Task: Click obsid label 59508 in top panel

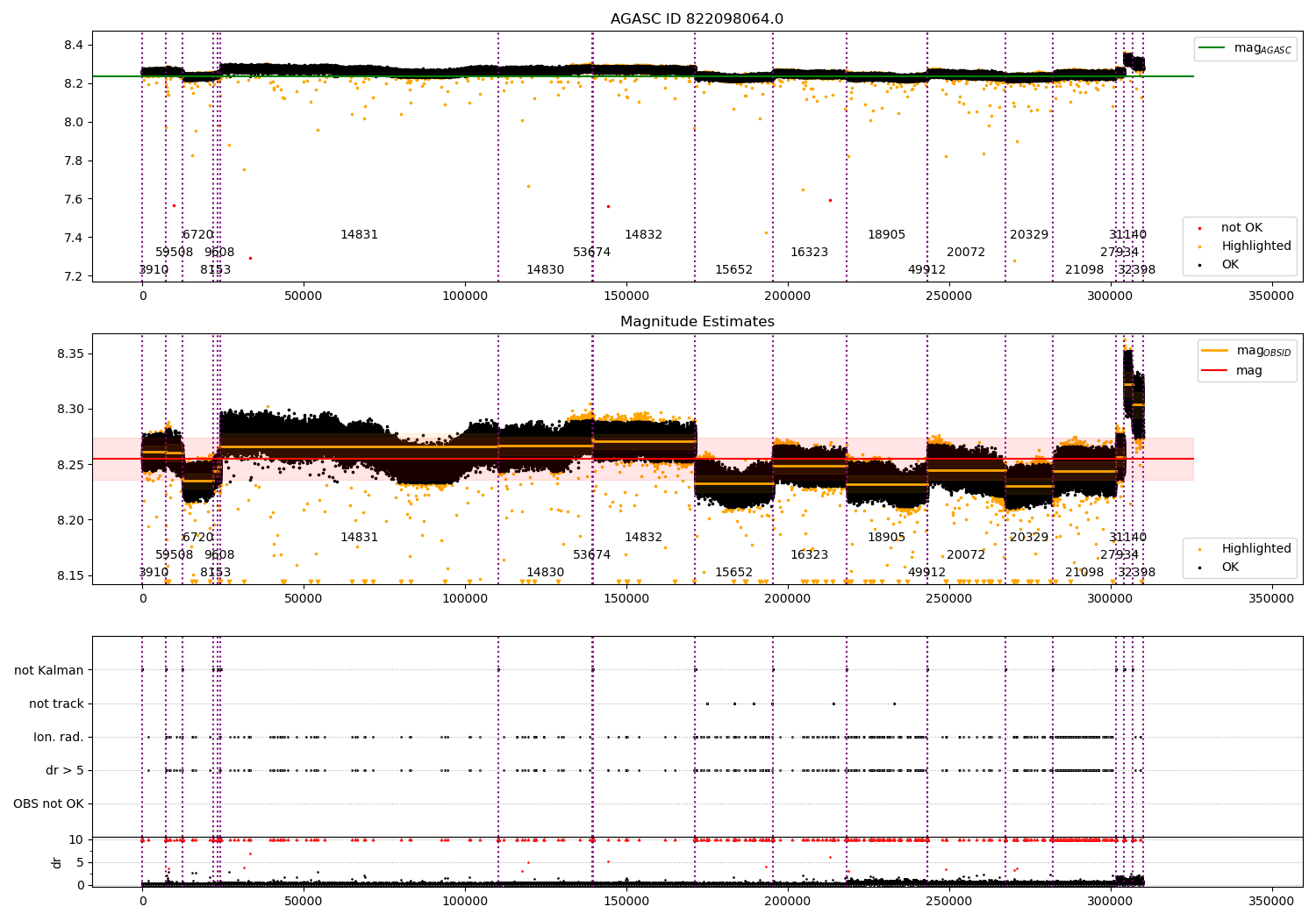Action: tap(174, 253)
